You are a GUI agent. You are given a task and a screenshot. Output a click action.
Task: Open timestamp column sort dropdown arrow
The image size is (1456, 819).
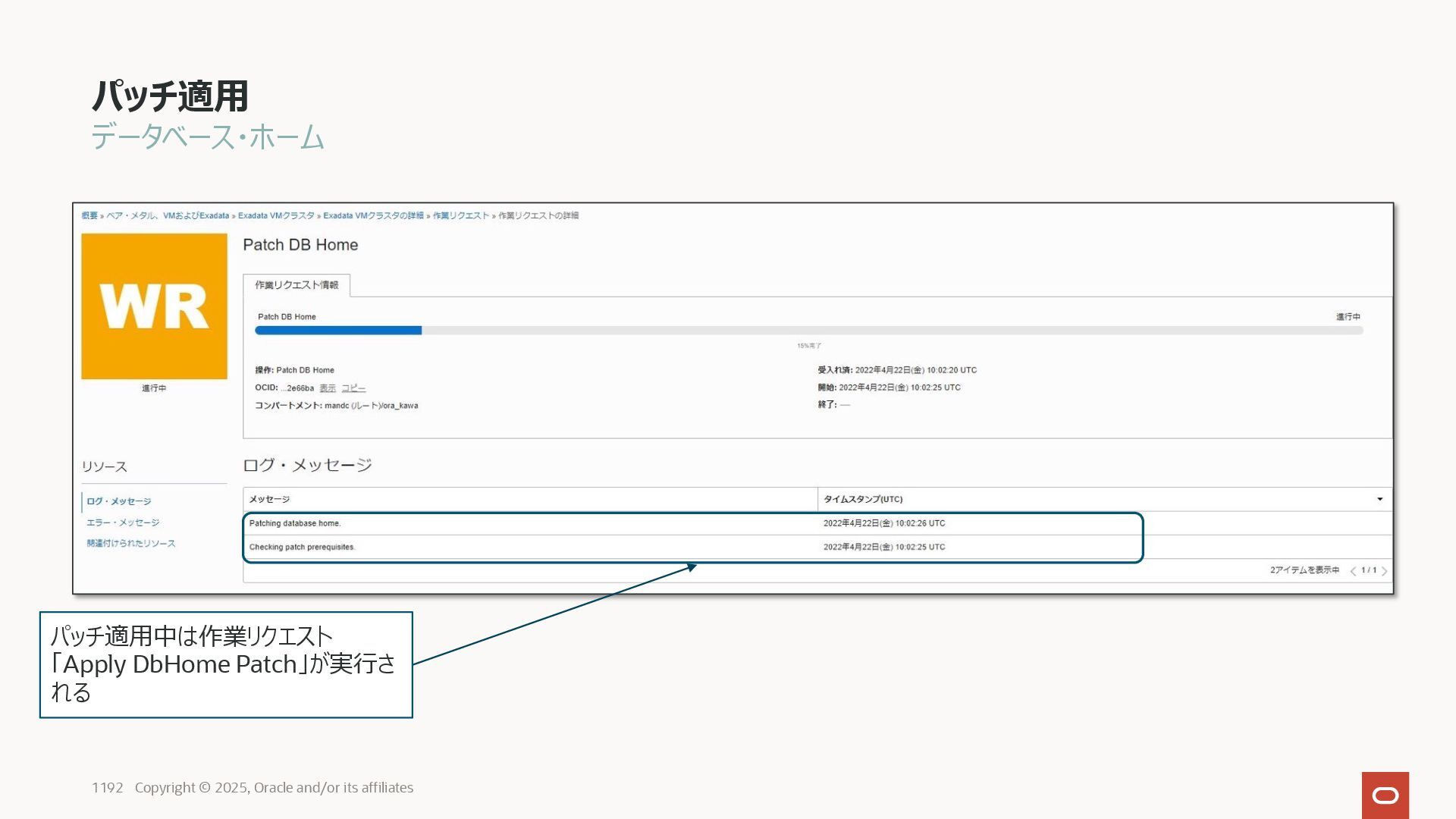click(x=1379, y=499)
